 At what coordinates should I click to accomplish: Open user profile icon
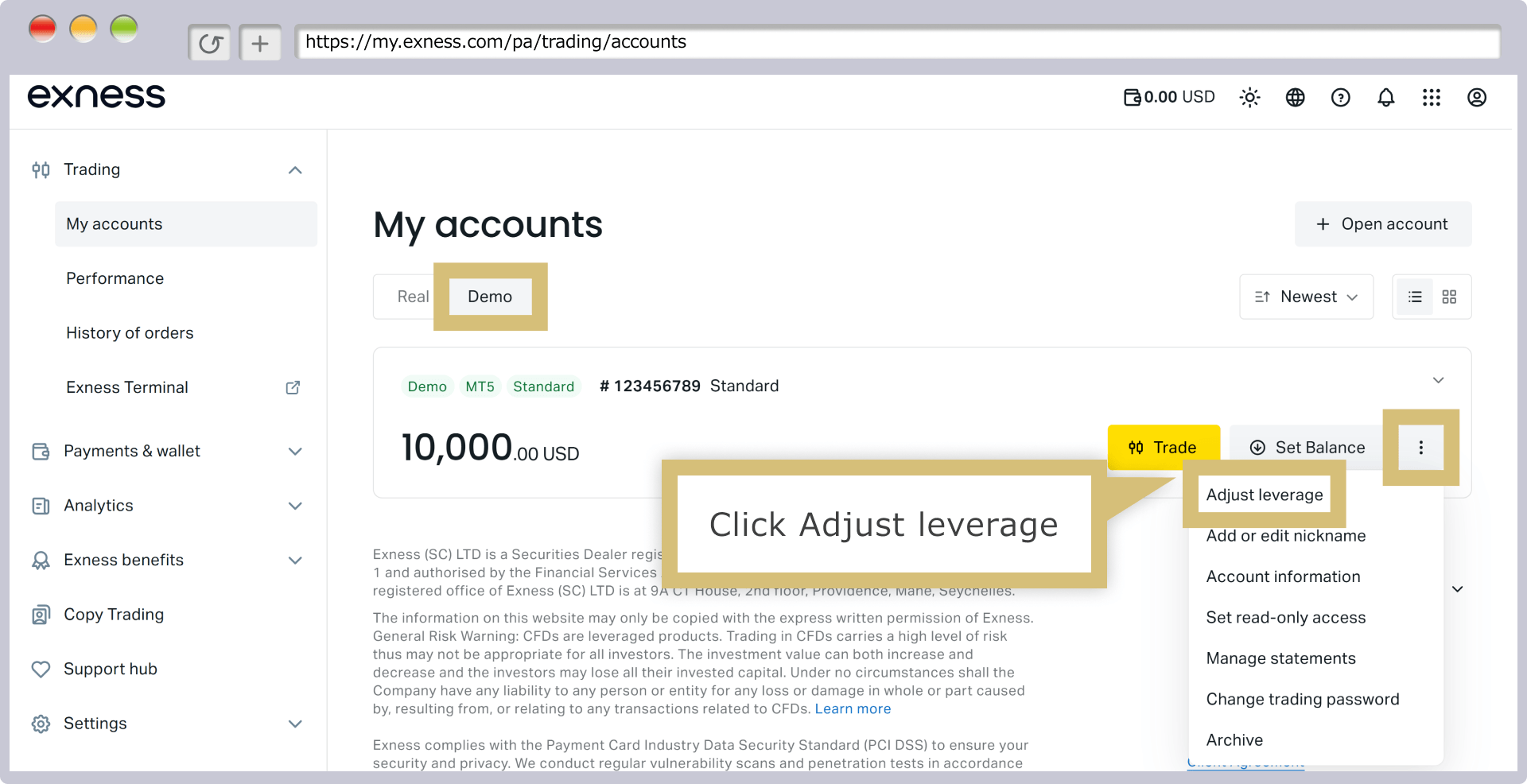pos(1477,97)
